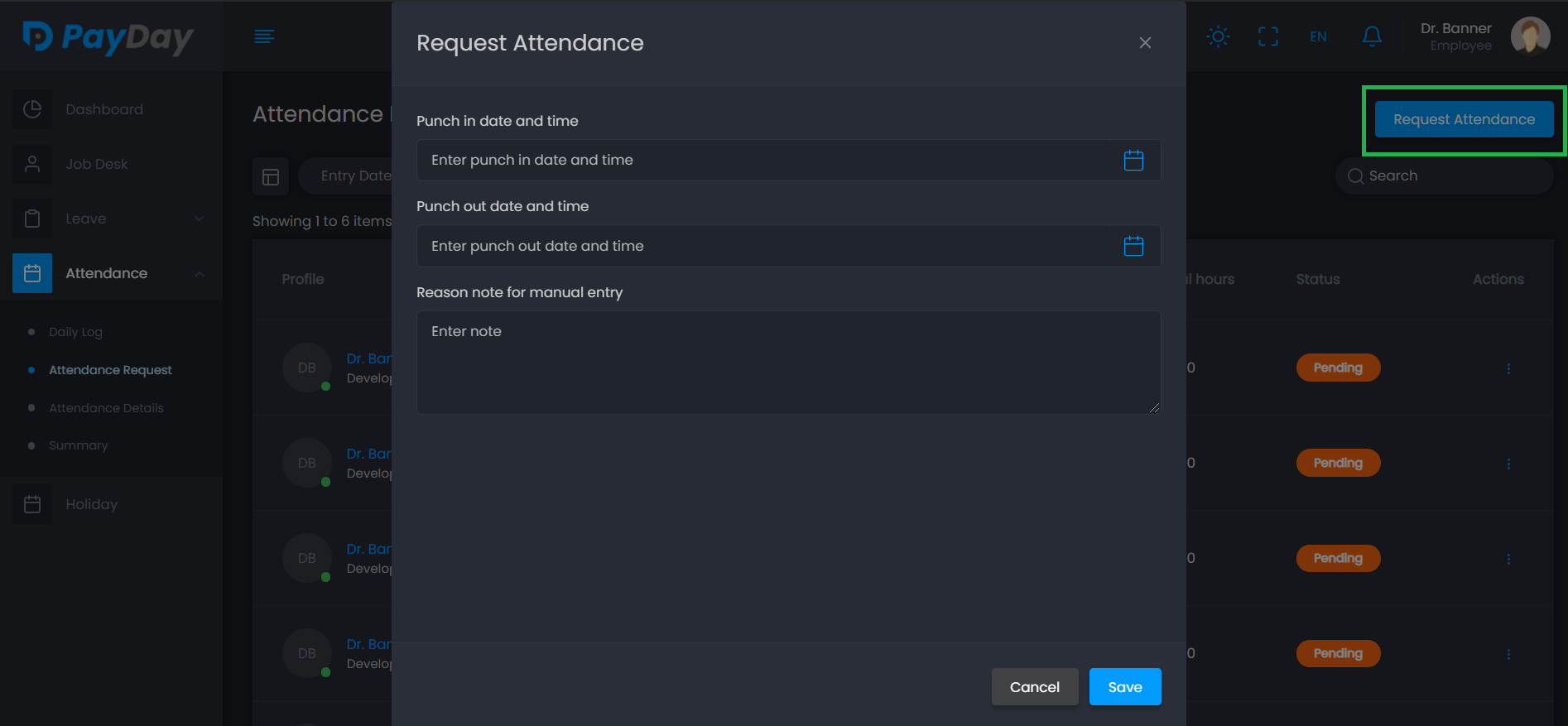Enter fullscreen mode via the header icon
The image size is (1568, 726).
click(1267, 36)
